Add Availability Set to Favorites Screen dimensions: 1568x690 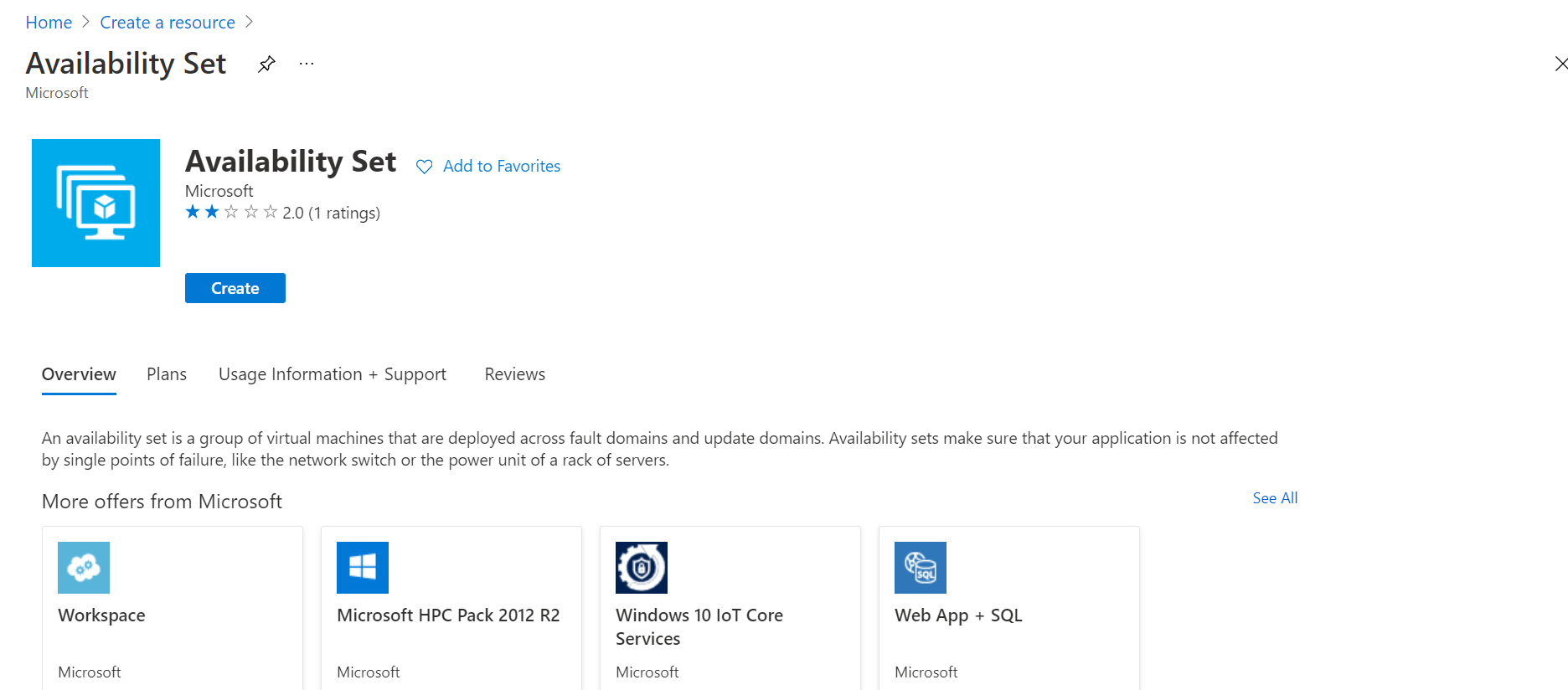pyautogui.click(x=501, y=166)
